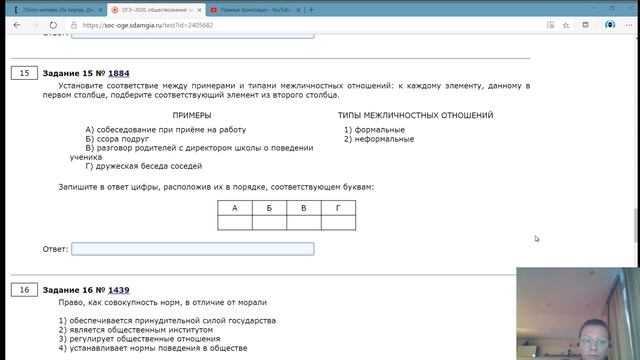
Task: Add page to favorites star
Action: 566,25
